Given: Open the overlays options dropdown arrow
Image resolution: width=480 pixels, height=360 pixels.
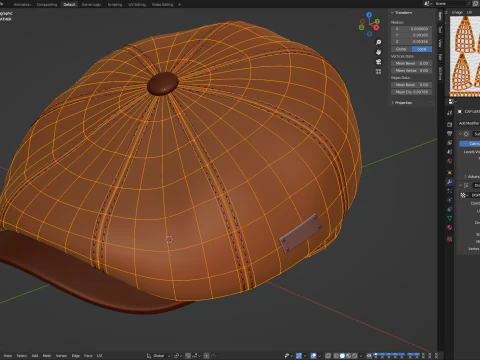Looking at the screenshot, I should tap(319, 356).
